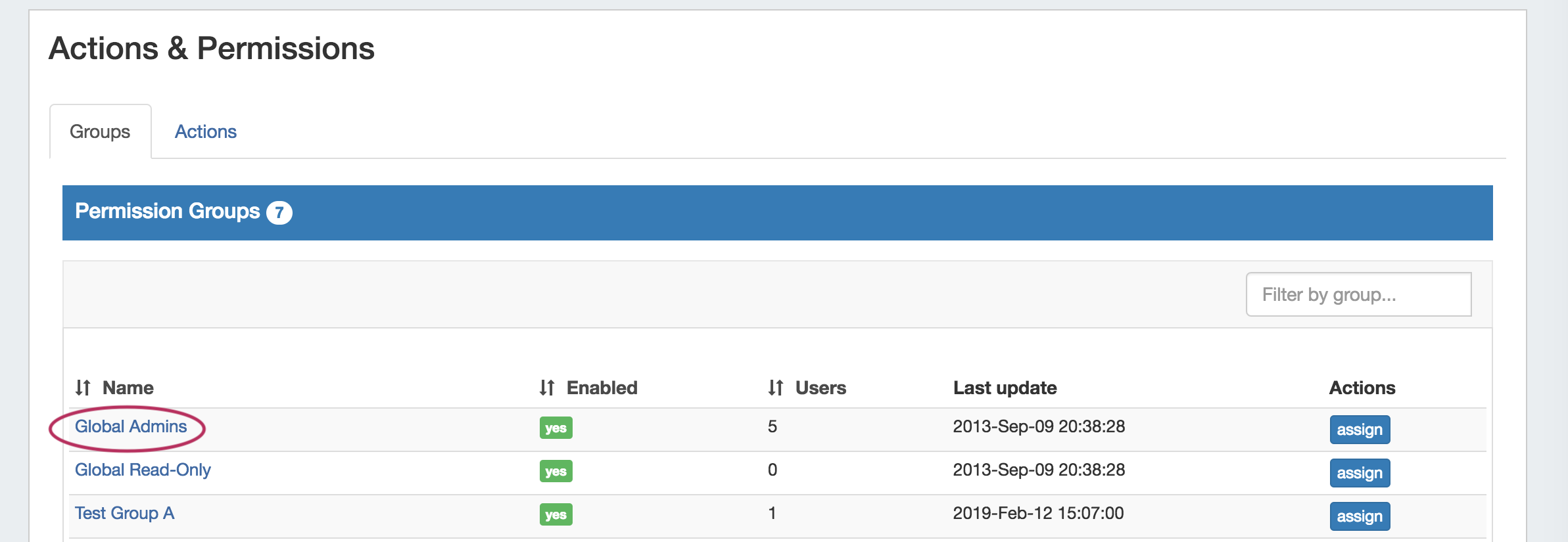Click the green yes badge for Global Admins
Viewport: 1568px width, 542px height.
click(556, 428)
